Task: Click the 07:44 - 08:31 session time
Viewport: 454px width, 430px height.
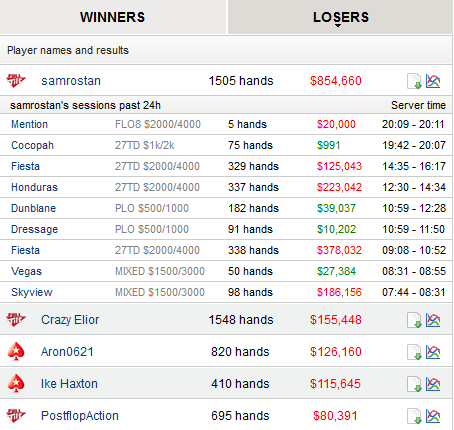Action: pyautogui.click(x=414, y=292)
